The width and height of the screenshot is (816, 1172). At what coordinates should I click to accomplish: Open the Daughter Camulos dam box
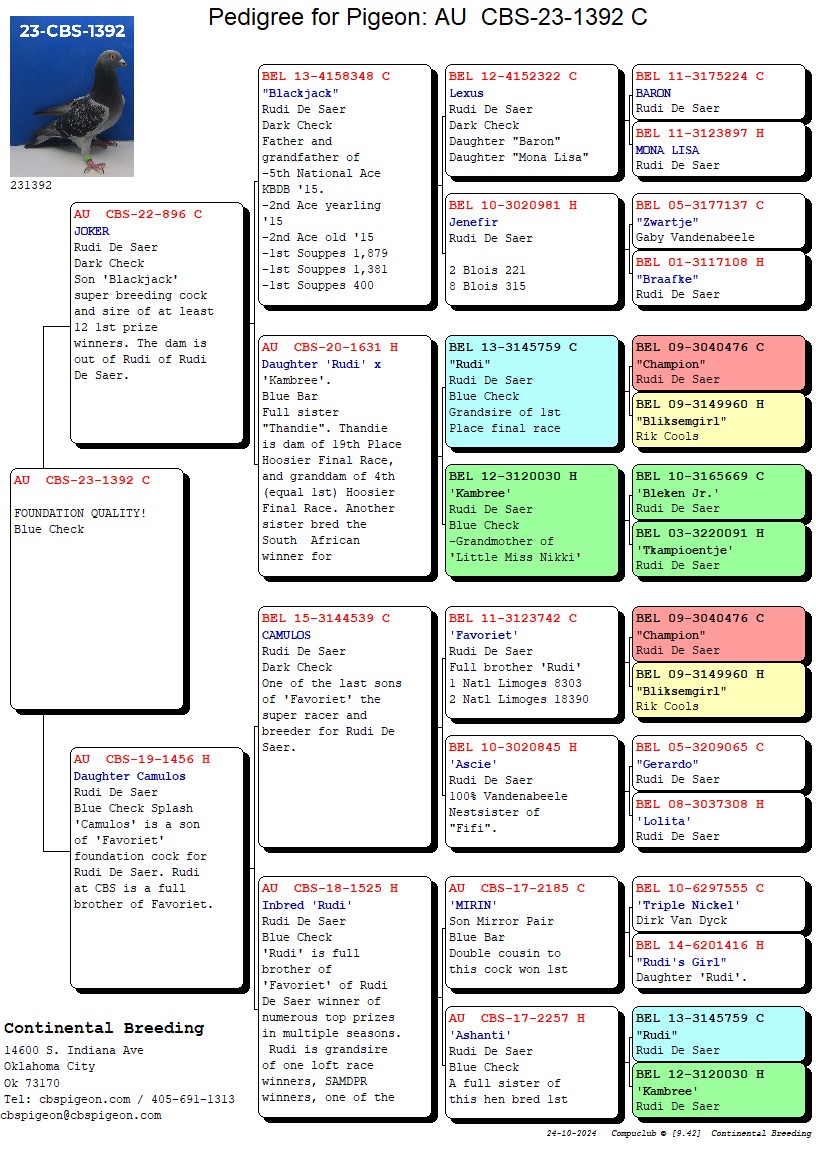(x=157, y=866)
